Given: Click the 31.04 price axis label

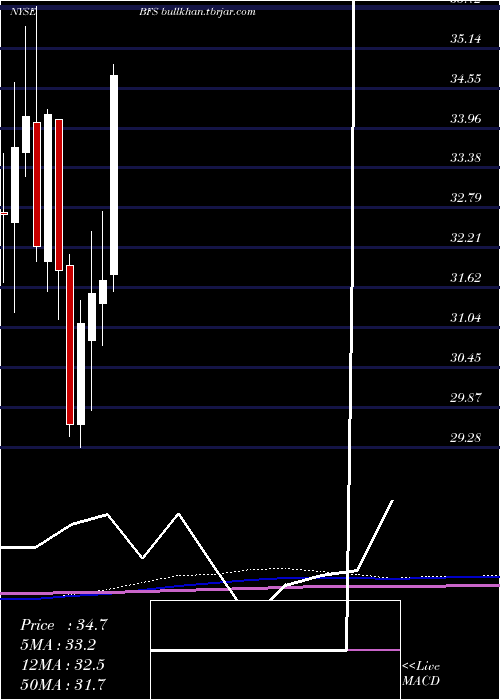Looking at the screenshot, I should tap(466, 318).
